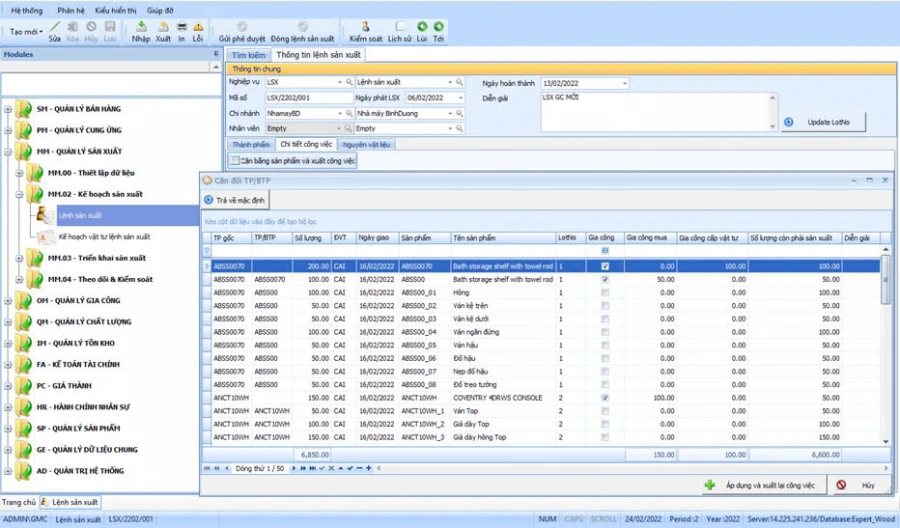Open the Chi nhánh NhamayBD dropdown
The height and width of the screenshot is (528, 900).
[x=340, y=113]
